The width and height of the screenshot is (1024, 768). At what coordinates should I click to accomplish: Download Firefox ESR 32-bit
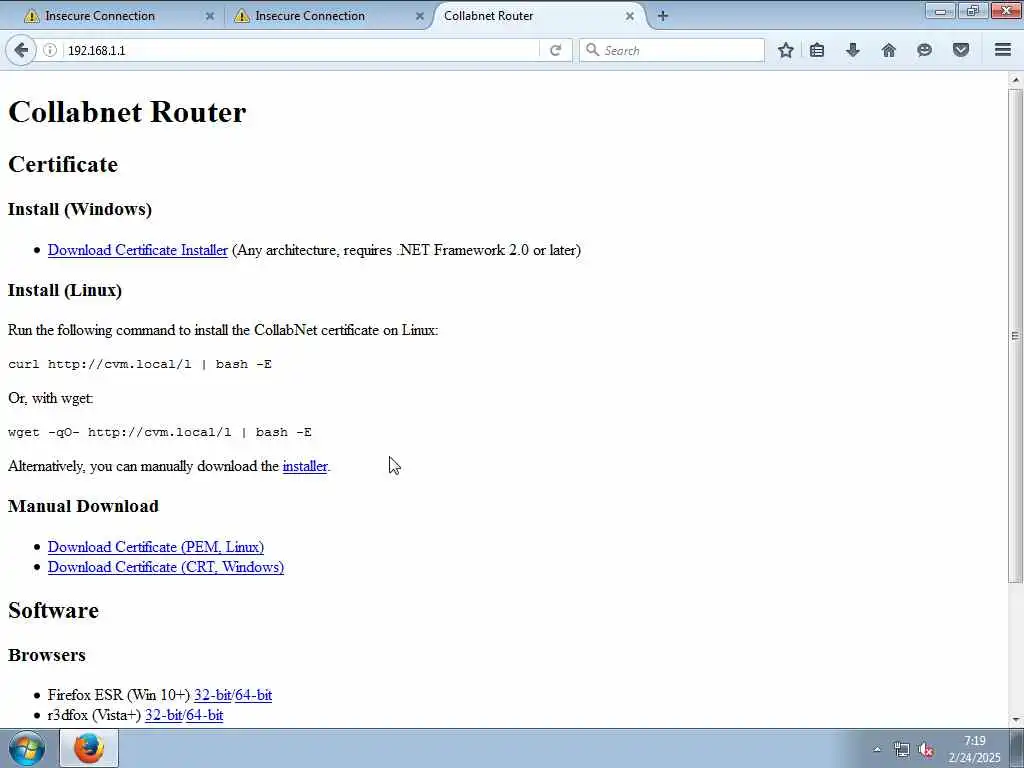(x=213, y=695)
